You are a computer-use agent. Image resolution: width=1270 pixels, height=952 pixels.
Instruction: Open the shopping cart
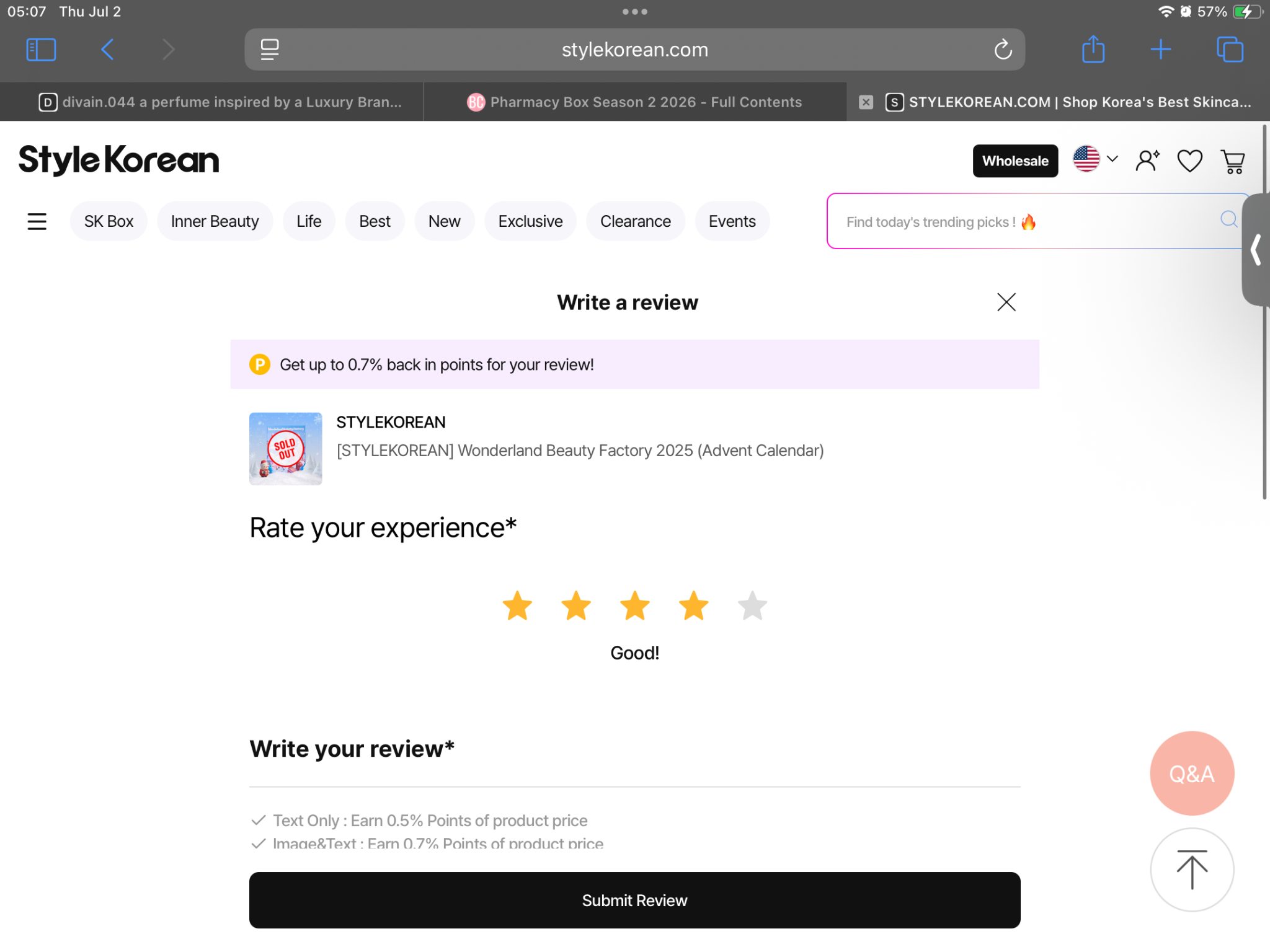[x=1233, y=161]
